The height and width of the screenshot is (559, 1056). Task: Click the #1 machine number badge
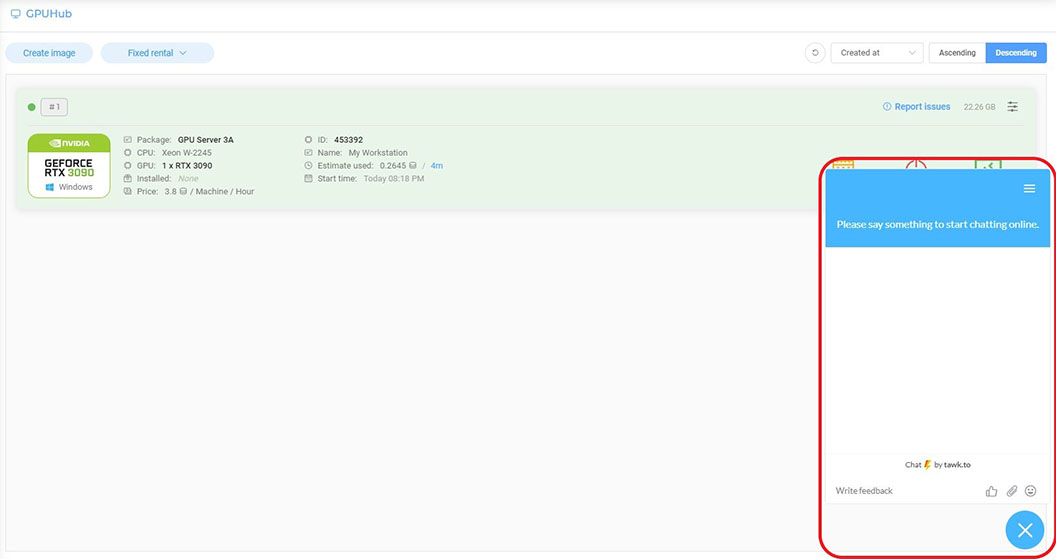(54, 107)
